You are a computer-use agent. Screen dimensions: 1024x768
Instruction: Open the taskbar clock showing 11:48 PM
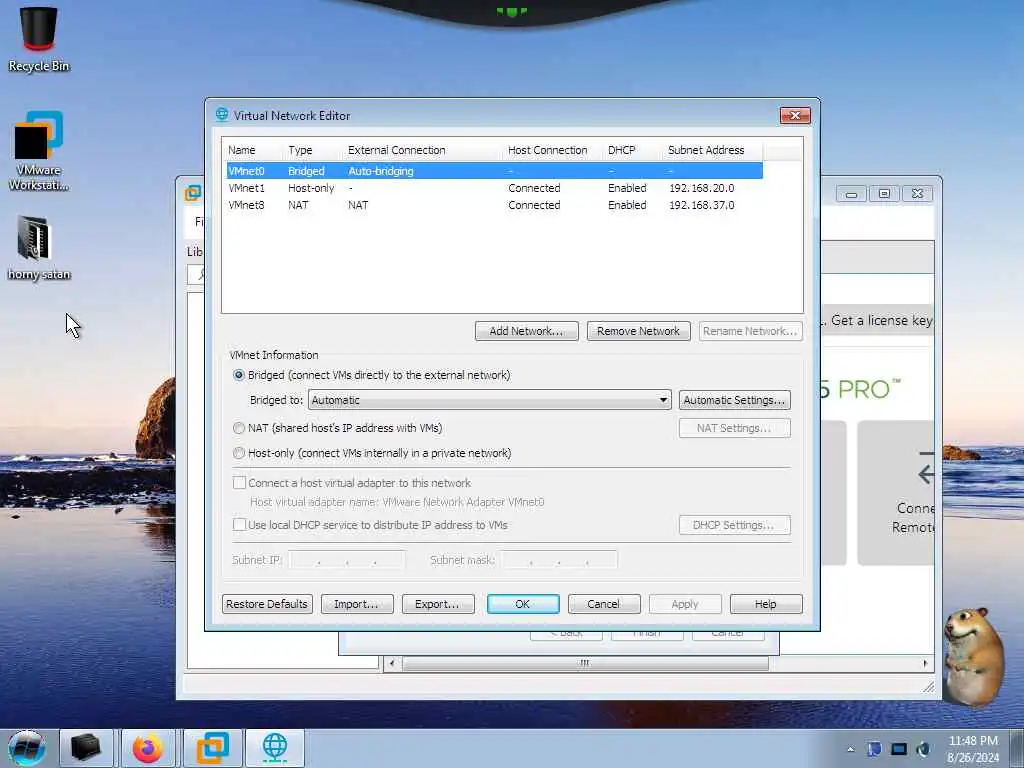(x=972, y=748)
